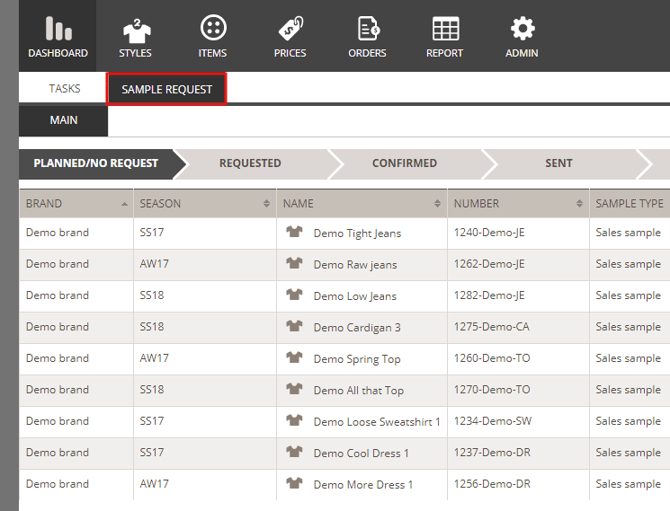This screenshot has width=670, height=511.
Task: Click the t-shirt icon beside Demo Tight Jeans
Action: (294, 233)
